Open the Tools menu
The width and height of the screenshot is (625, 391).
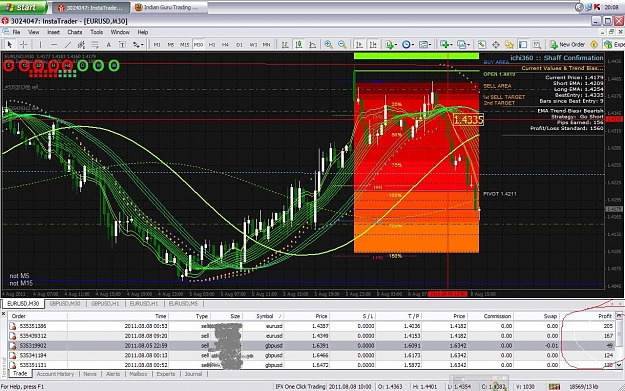tap(96, 32)
